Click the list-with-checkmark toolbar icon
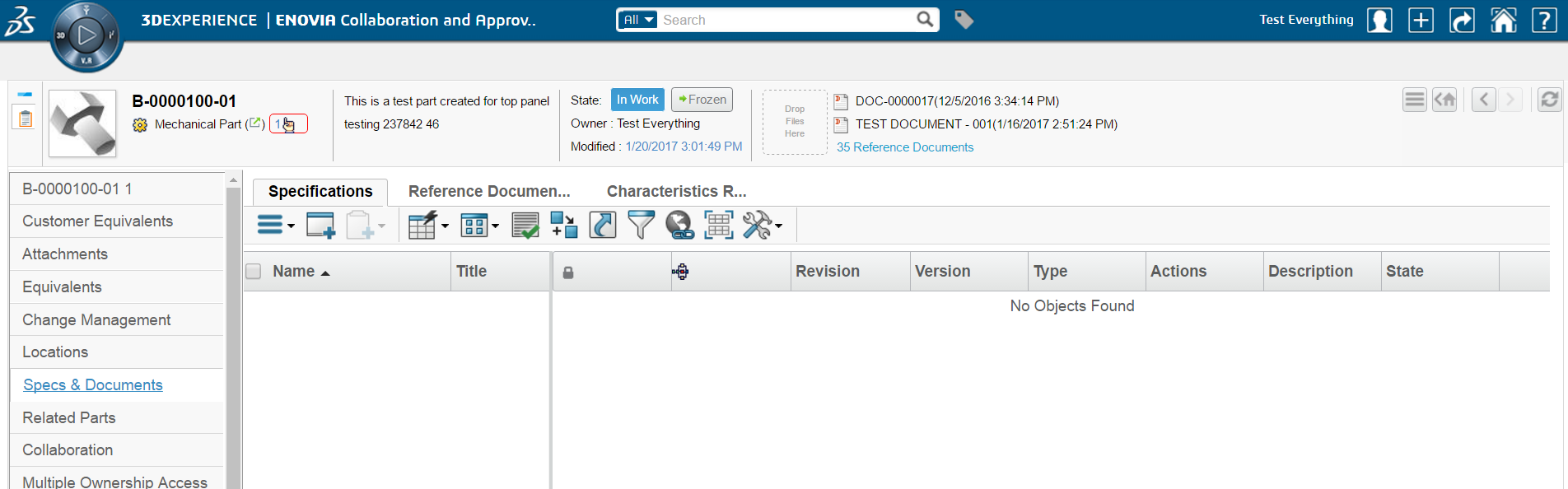The height and width of the screenshot is (489, 1568). [525, 225]
